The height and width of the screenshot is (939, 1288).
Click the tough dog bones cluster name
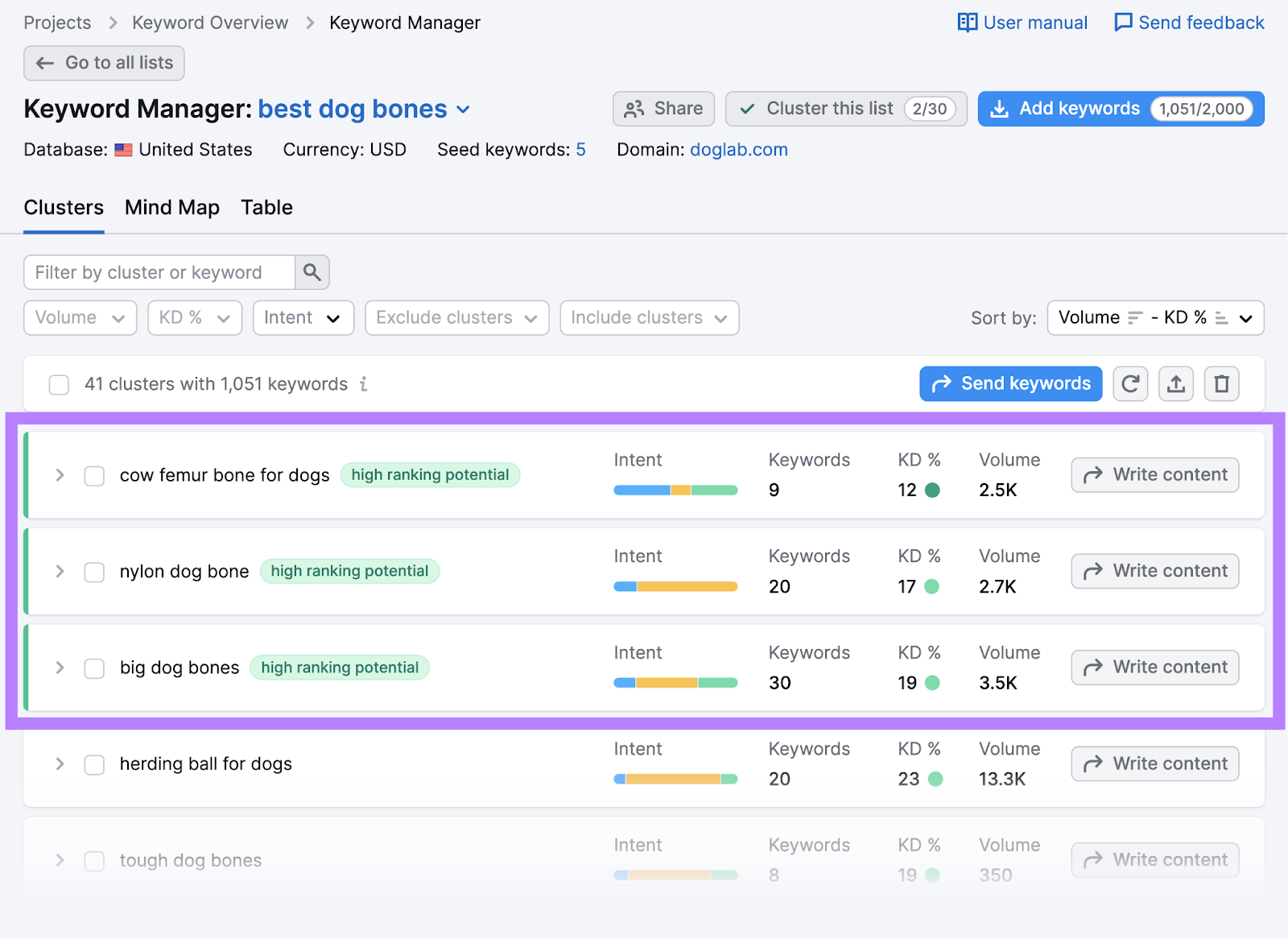coord(191,861)
